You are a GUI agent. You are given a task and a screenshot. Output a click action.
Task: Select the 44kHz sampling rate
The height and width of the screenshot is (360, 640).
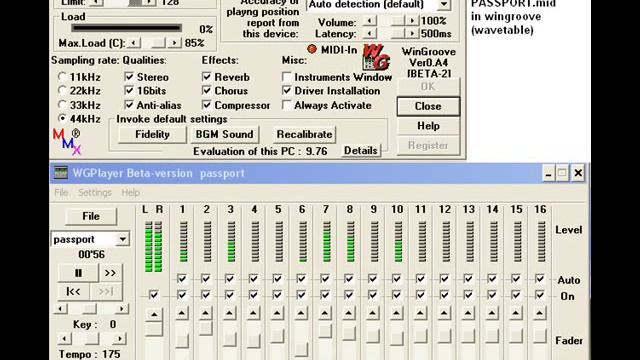click(x=62, y=118)
